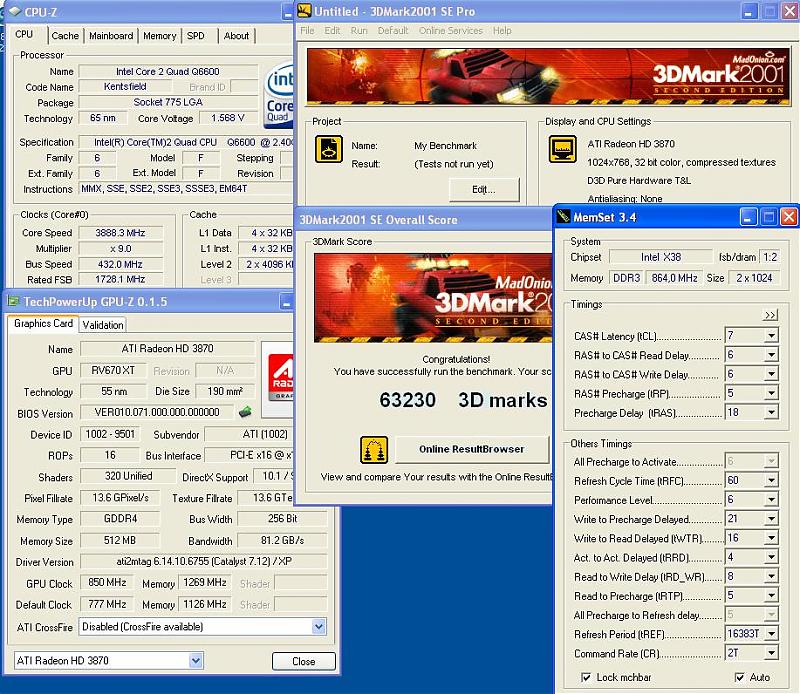Open the graphics card selector dropdown in GPU-Z

(195, 660)
